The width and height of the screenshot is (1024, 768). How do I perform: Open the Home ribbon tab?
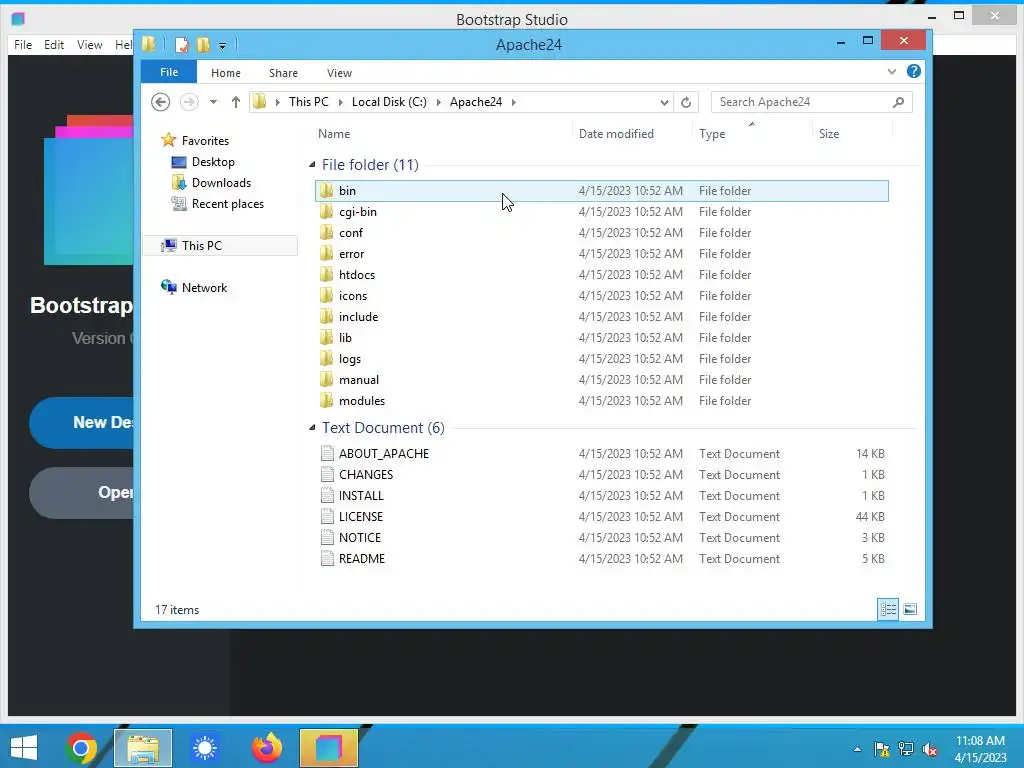pyautogui.click(x=225, y=72)
